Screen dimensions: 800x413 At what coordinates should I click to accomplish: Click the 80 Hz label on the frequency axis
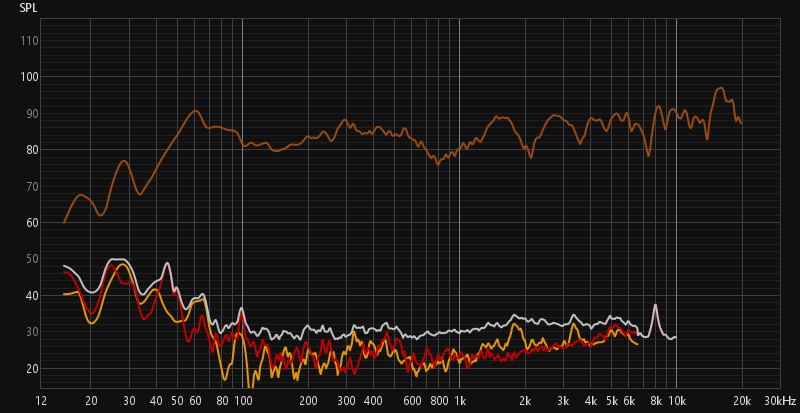coord(222,400)
